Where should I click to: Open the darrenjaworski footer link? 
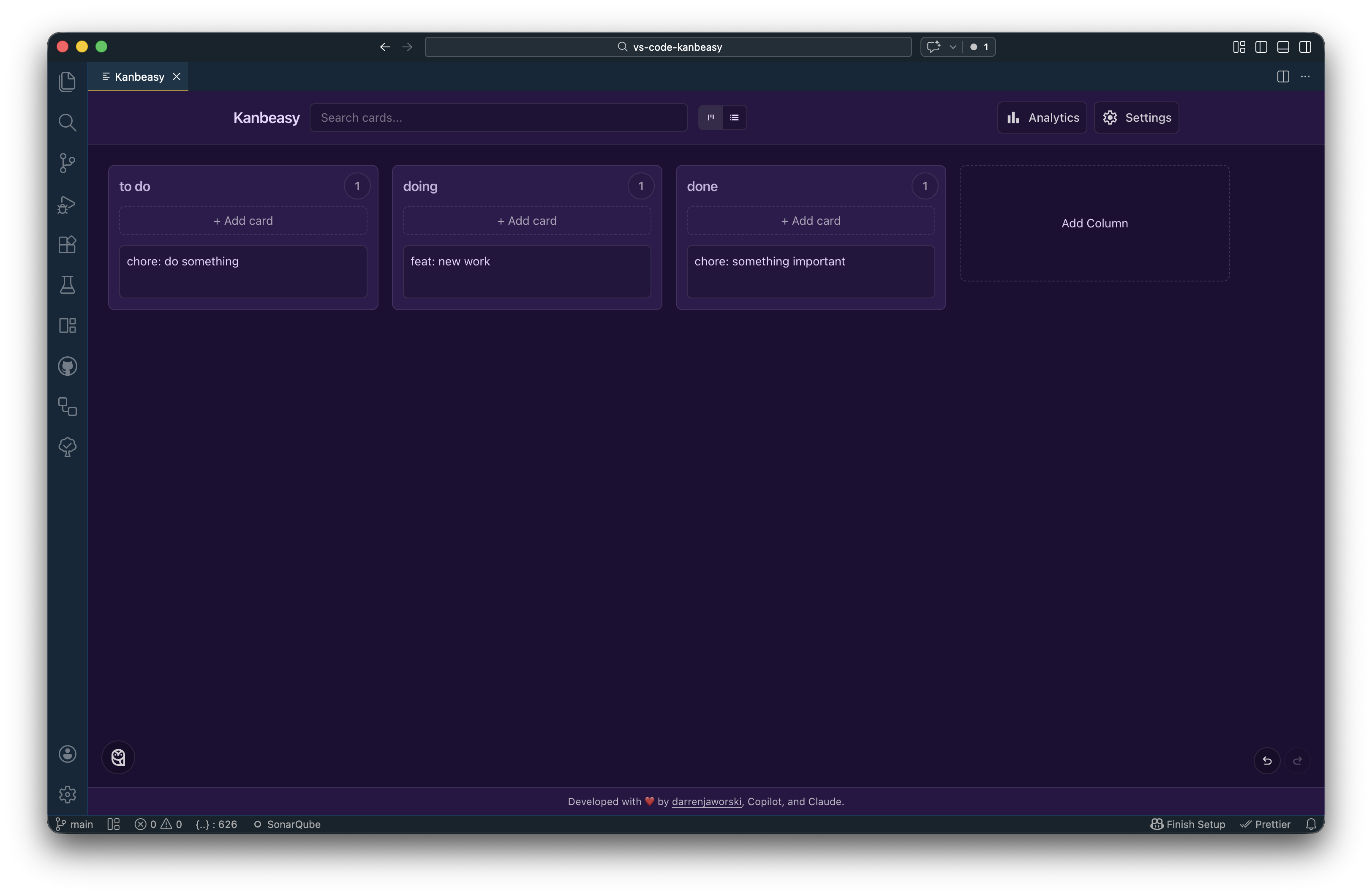pos(706,801)
